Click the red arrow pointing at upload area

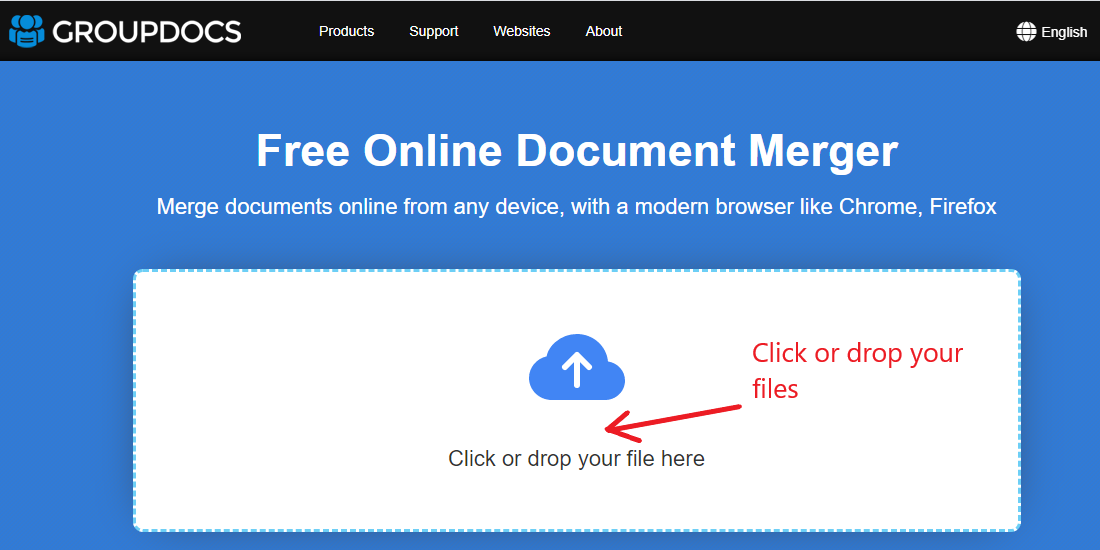tap(680, 418)
